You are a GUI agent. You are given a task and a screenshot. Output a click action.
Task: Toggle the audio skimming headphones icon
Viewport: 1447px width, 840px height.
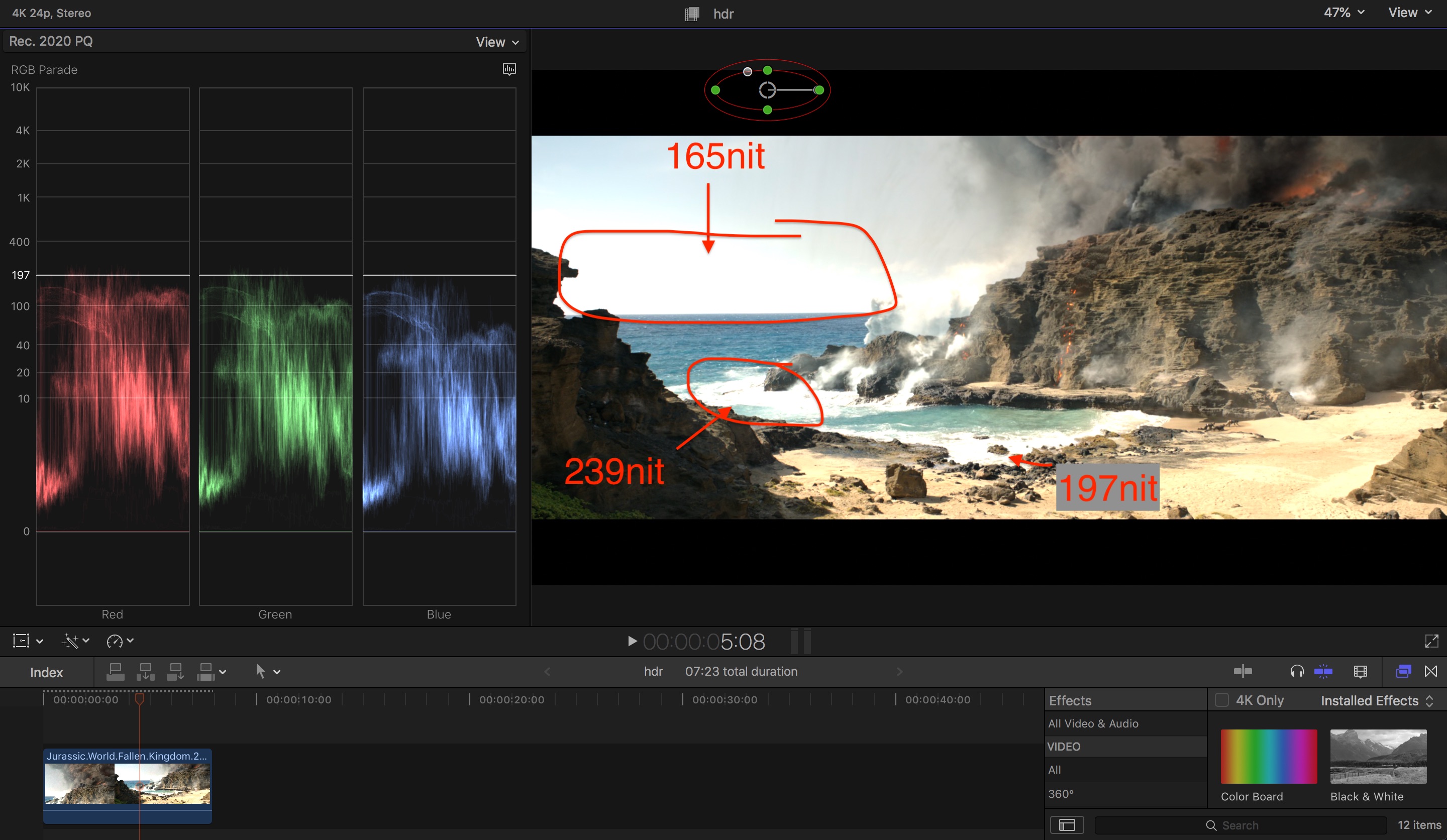click(x=1297, y=671)
